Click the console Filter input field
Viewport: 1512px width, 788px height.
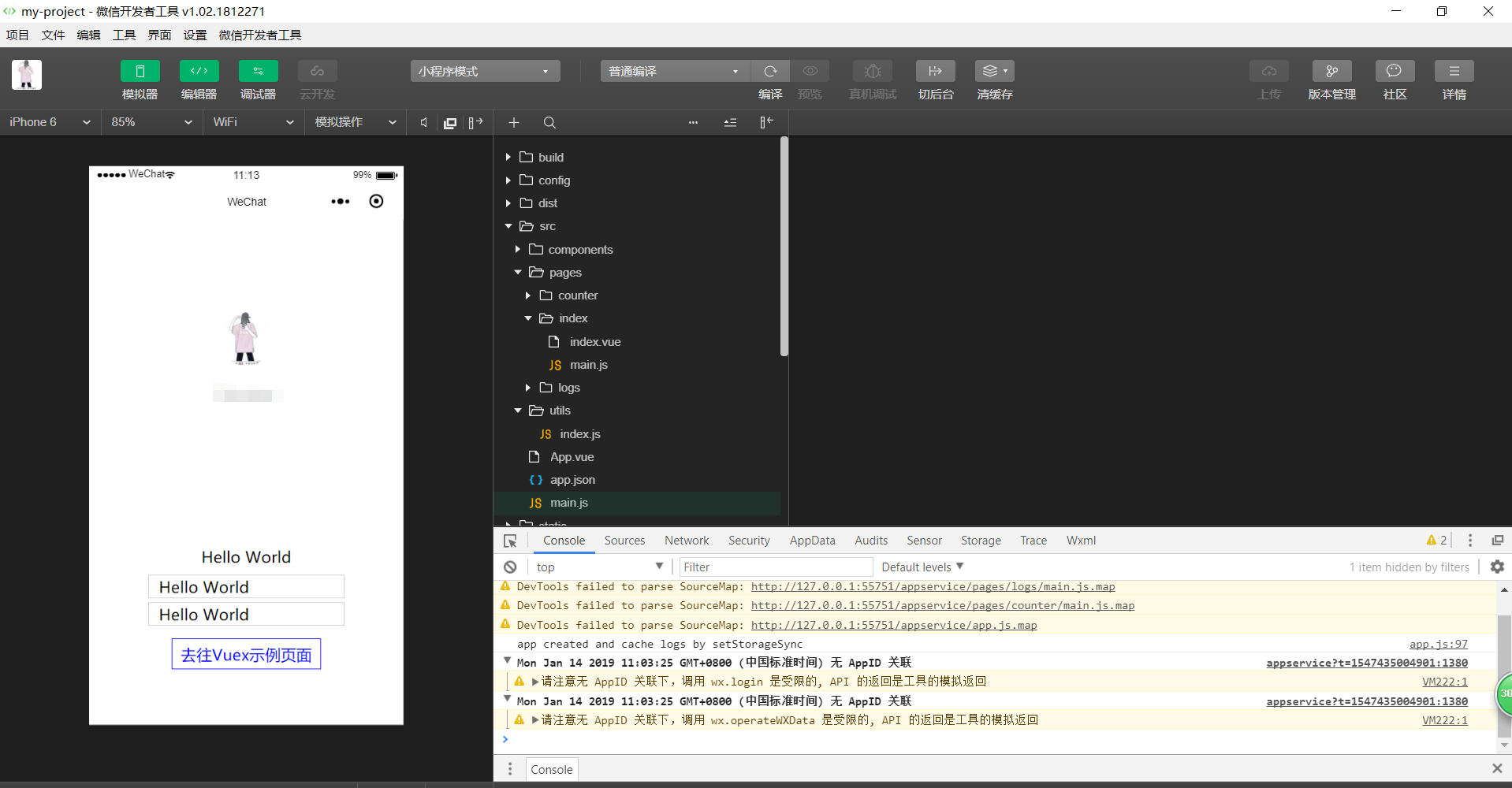point(776,567)
